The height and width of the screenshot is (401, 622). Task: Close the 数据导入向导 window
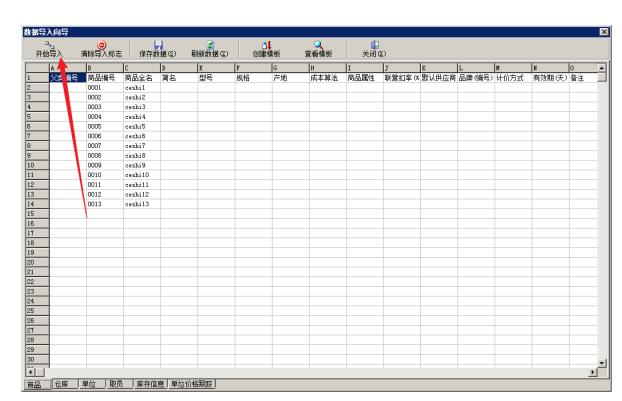point(604,32)
